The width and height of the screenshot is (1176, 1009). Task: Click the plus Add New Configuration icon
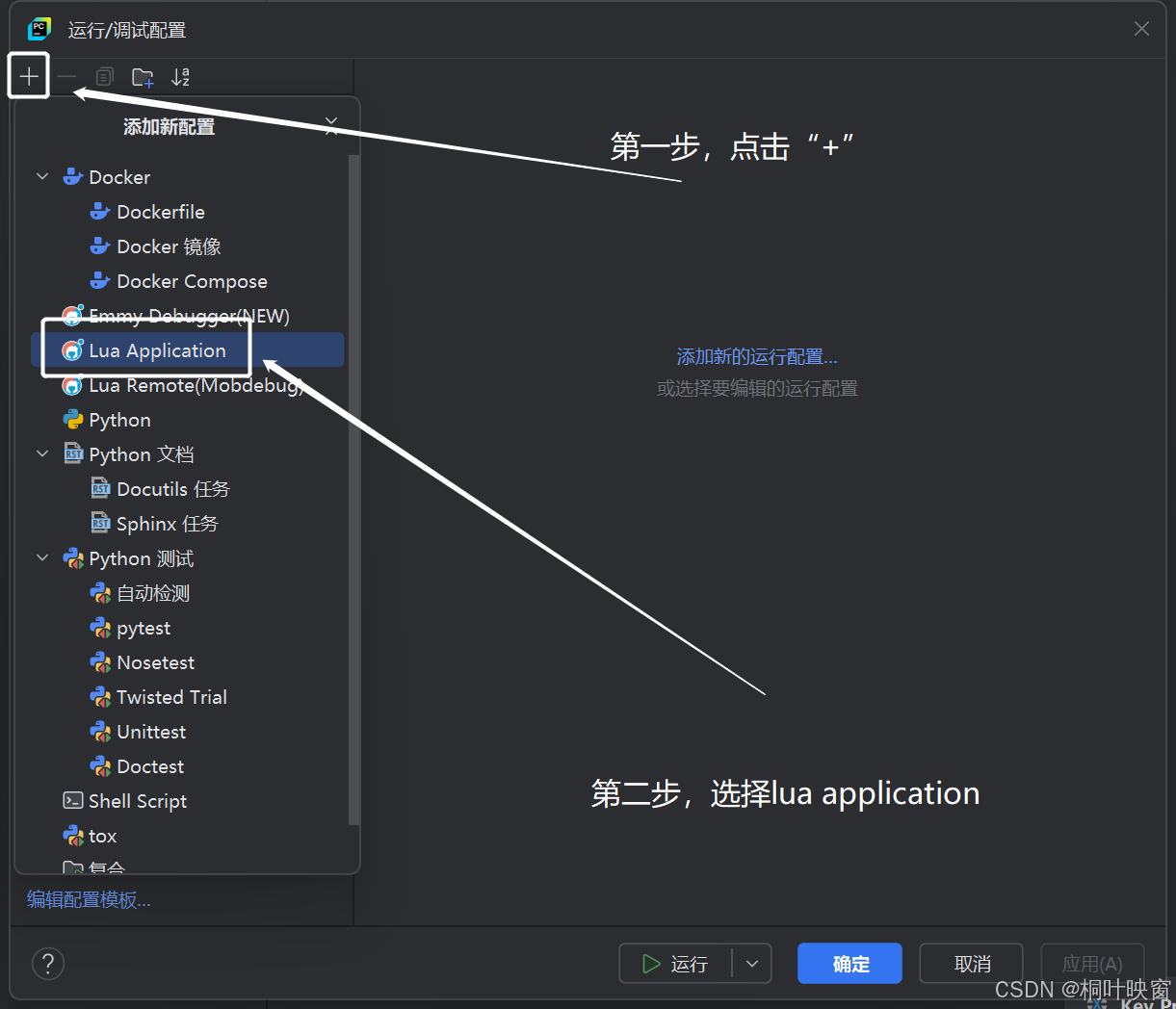[29, 76]
